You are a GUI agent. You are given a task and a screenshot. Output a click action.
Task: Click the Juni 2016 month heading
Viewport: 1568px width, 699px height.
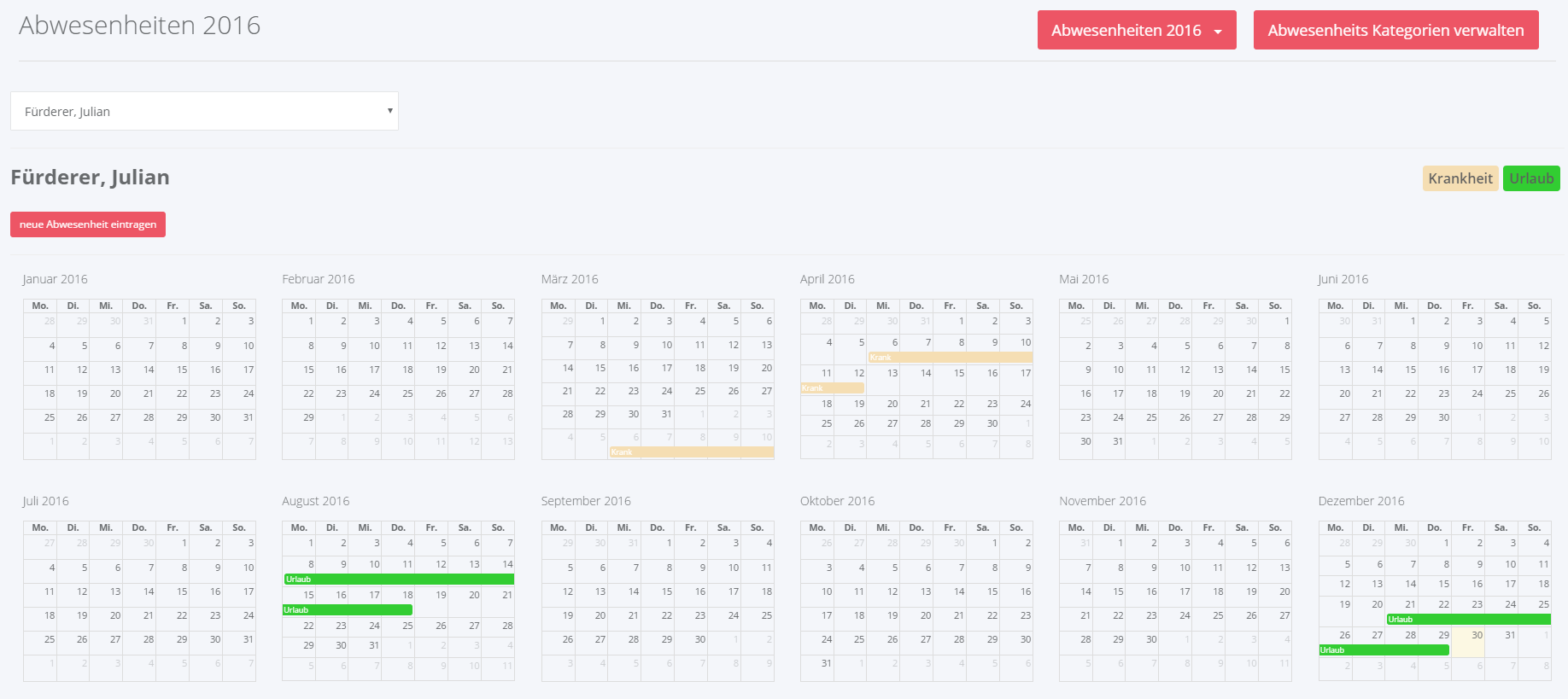tap(1343, 279)
